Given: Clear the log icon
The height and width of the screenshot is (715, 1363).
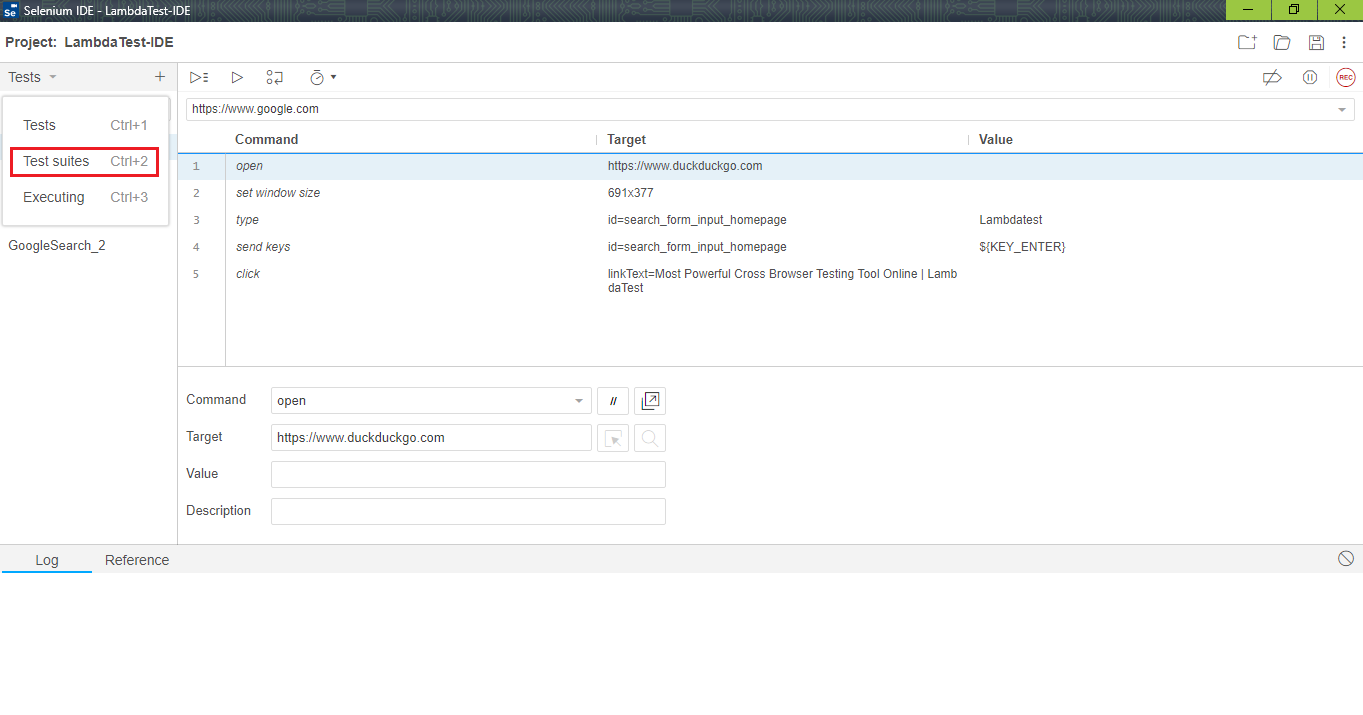Looking at the screenshot, I should [x=1346, y=559].
